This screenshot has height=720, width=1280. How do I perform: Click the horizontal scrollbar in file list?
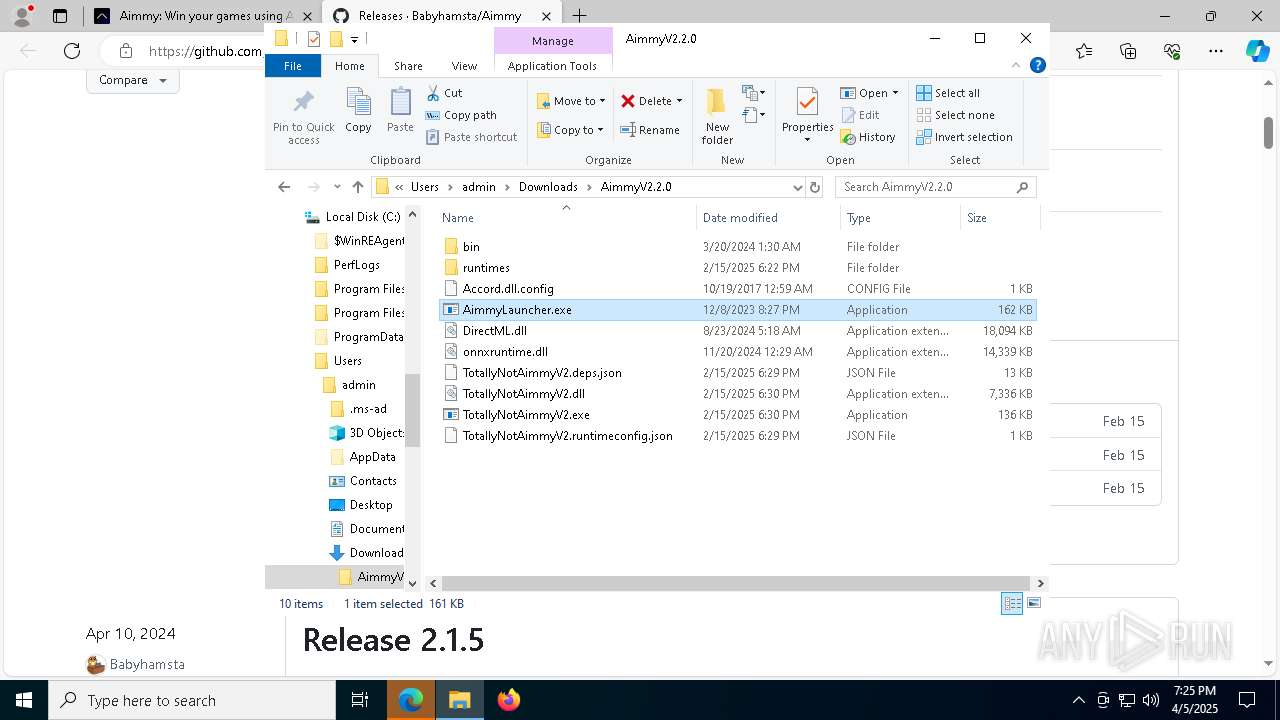click(x=736, y=583)
